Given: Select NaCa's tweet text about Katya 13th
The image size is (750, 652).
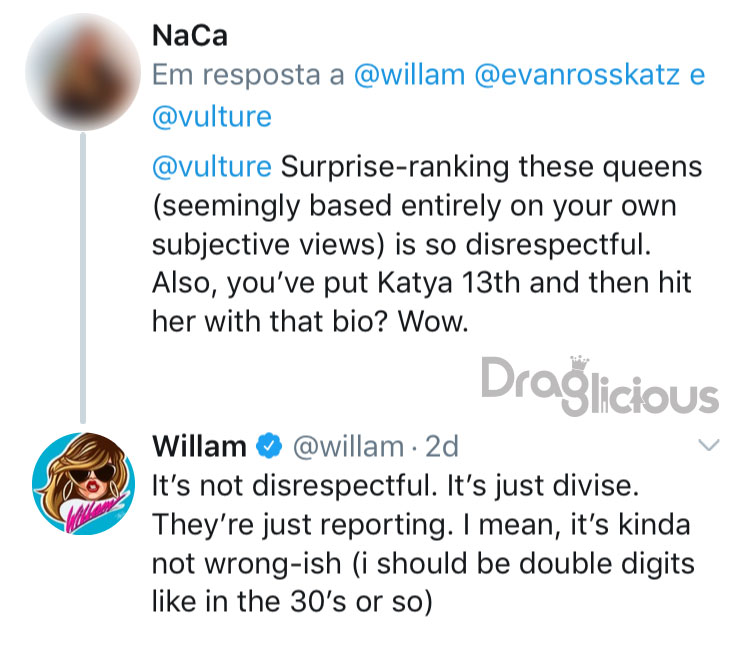Looking at the screenshot, I should (x=427, y=244).
